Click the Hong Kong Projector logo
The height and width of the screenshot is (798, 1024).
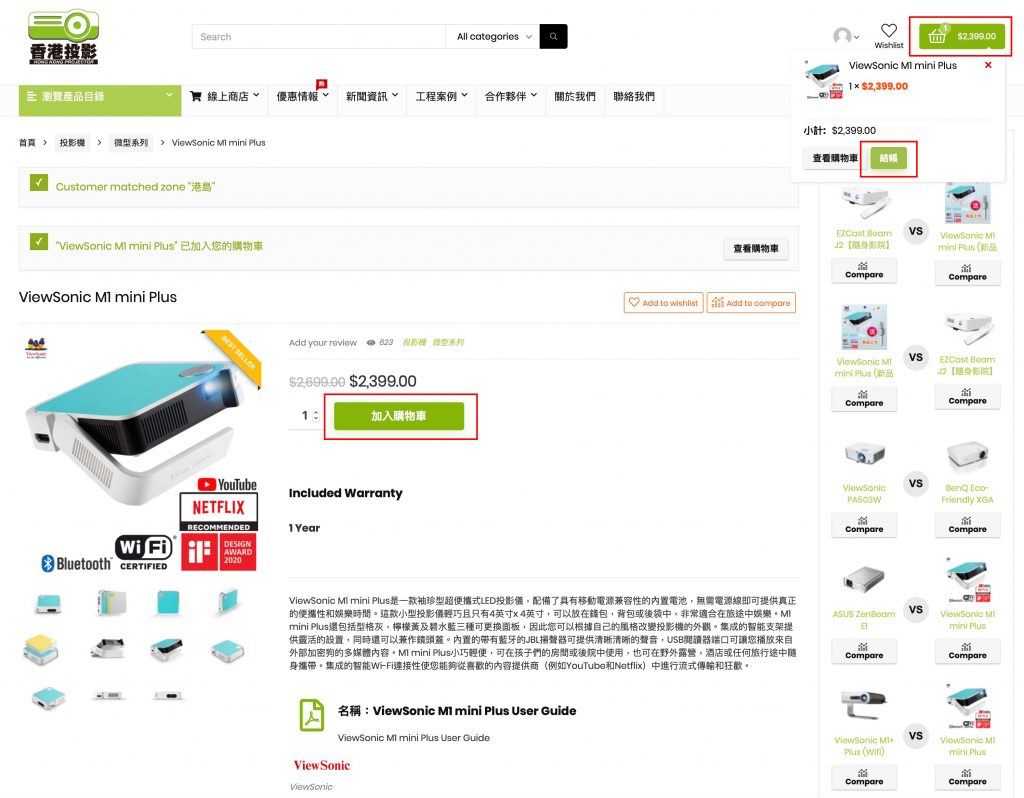click(64, 37)
